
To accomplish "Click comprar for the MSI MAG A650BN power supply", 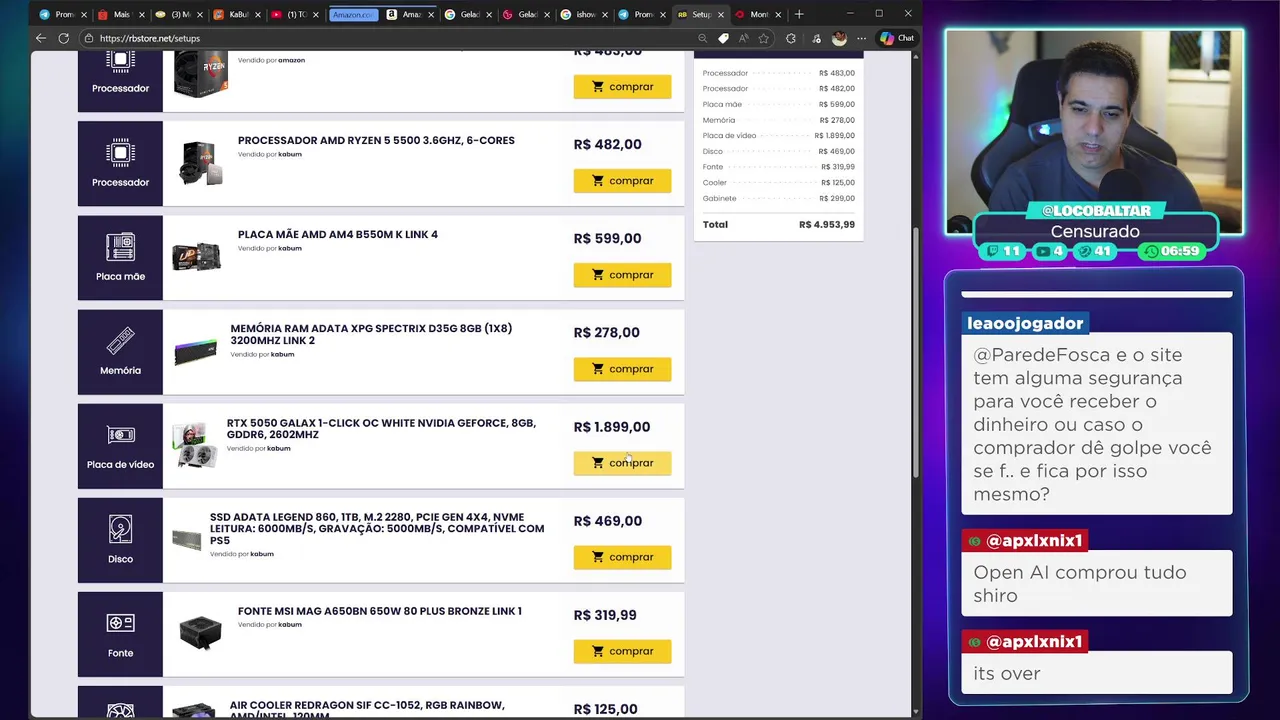I will pos(622,651).
